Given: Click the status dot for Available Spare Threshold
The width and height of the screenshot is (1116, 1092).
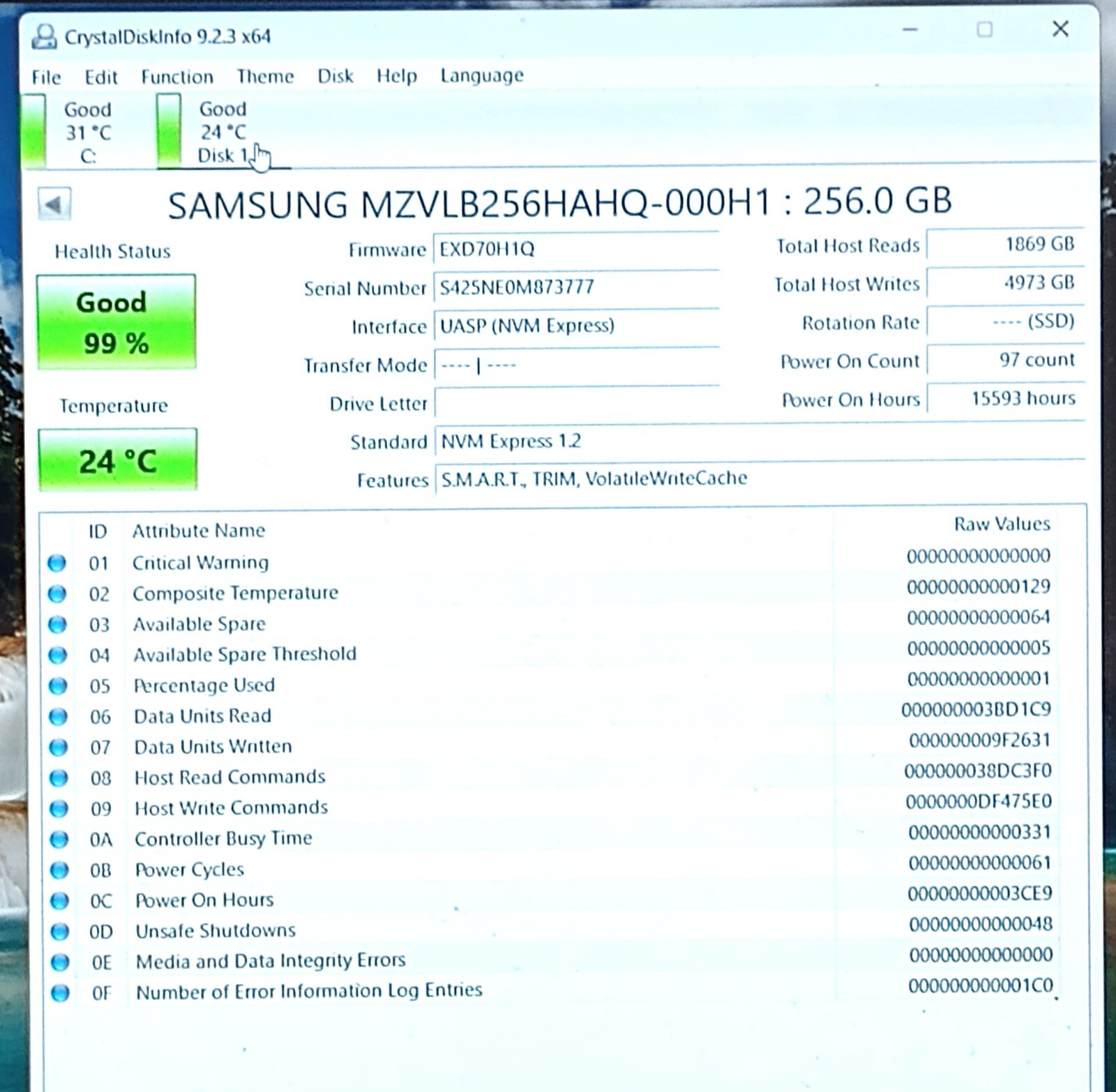Looking at the screenshot, I should coord(58,655).
